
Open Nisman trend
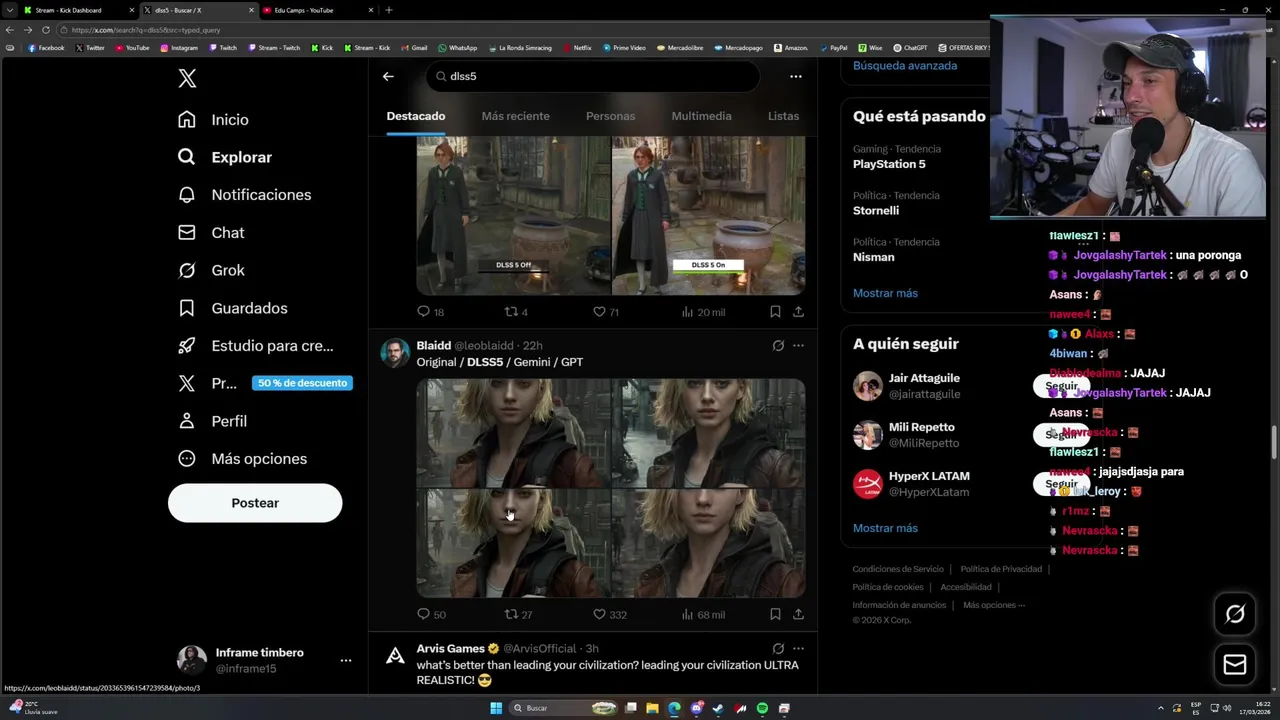point(873,257)
